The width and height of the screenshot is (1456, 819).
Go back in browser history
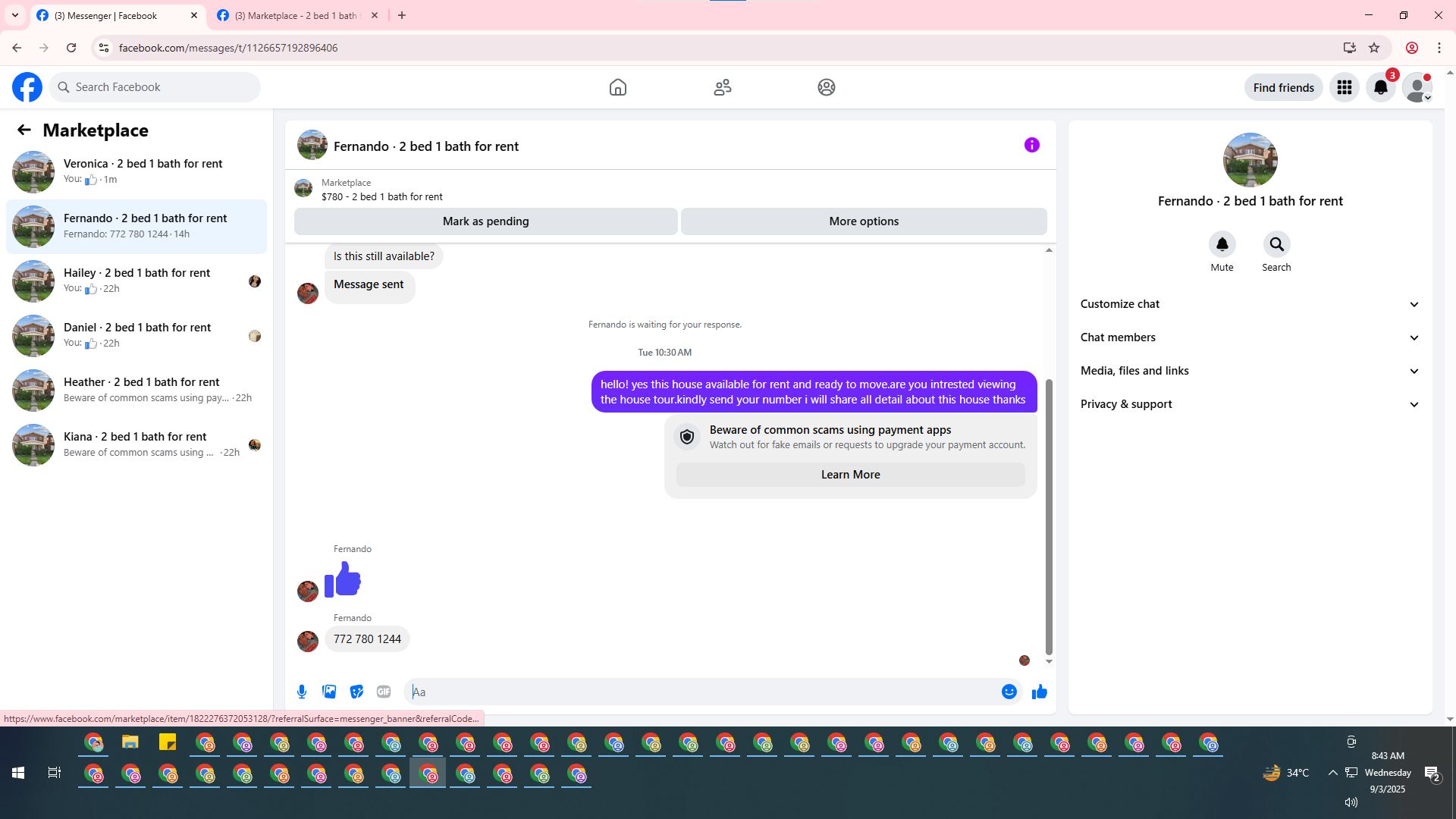click(x=17, y=48)
